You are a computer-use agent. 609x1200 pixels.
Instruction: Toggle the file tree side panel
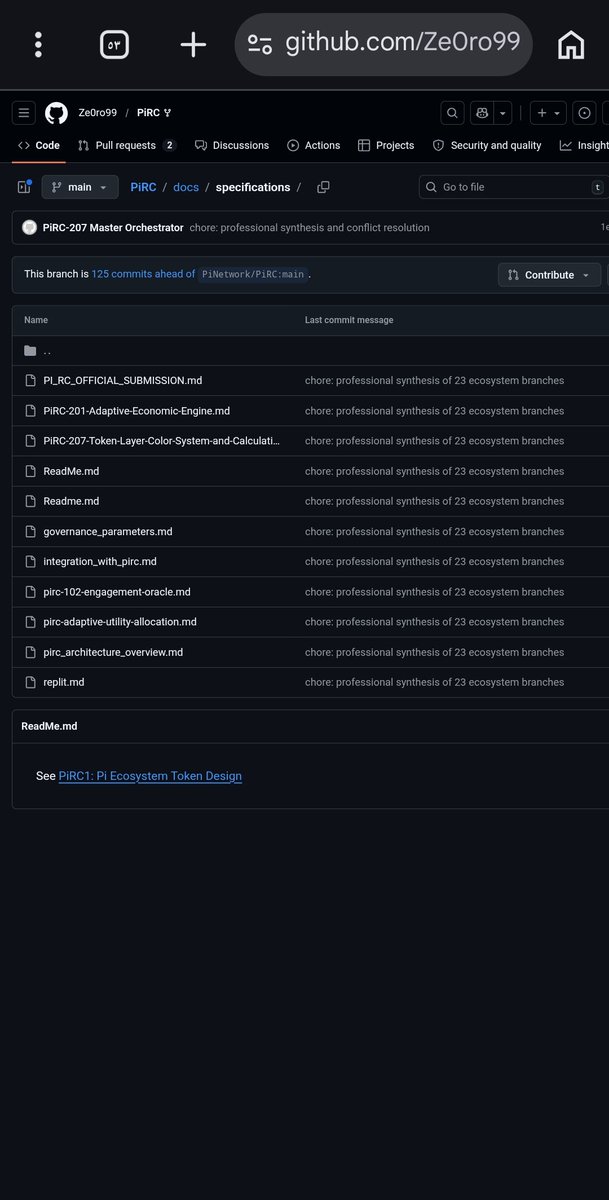(24, 187)
